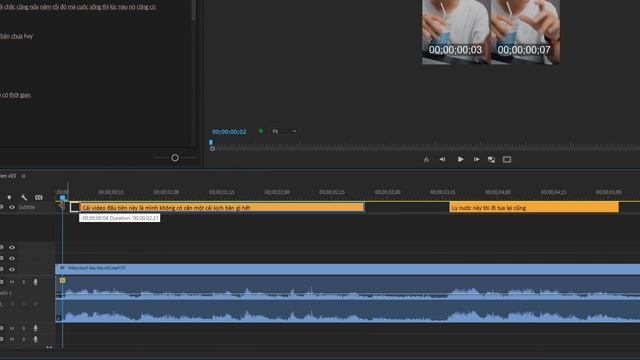
Task: Play the sequence in Program monitor
Action: (460, 160)
